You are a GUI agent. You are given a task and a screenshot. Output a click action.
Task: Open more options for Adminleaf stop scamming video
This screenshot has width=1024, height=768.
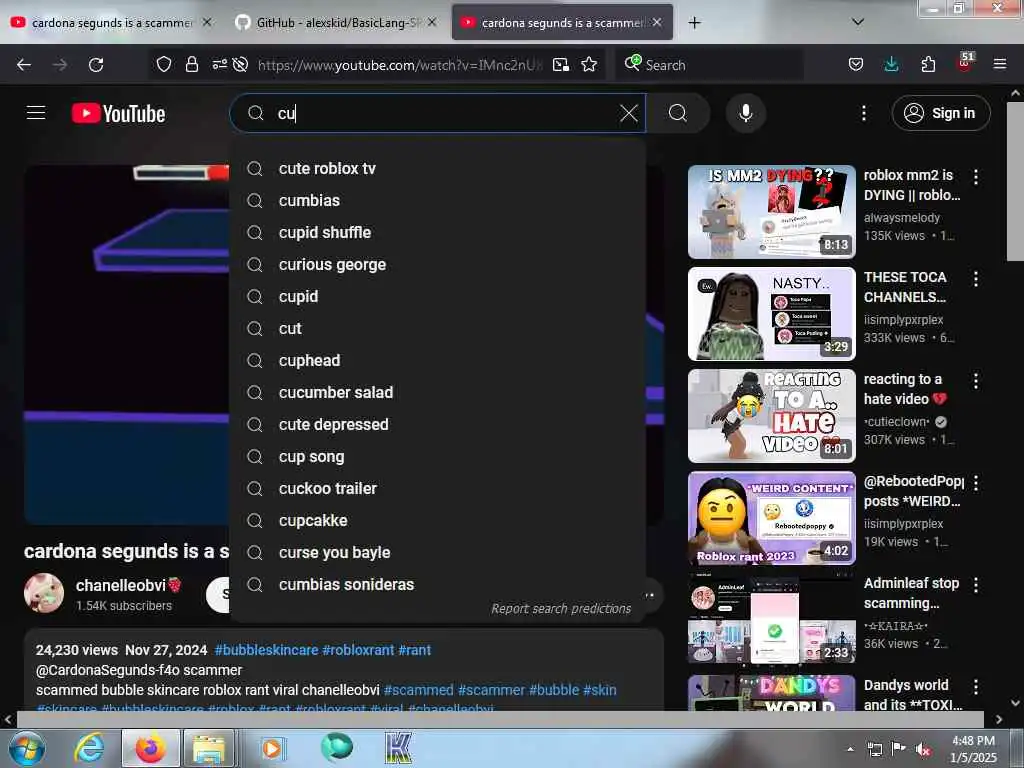click(976, 585)
